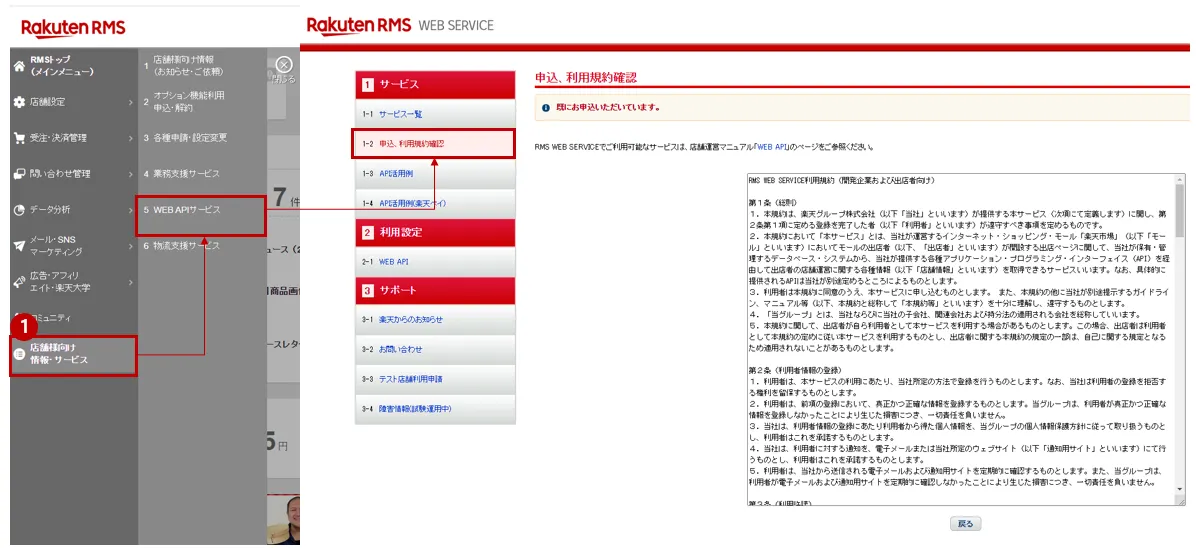Open 3-4 障害情報(試験運用中) link
Image resolution: width=1196 pixels, height=548 pixels.
click(x=416, y=408)
